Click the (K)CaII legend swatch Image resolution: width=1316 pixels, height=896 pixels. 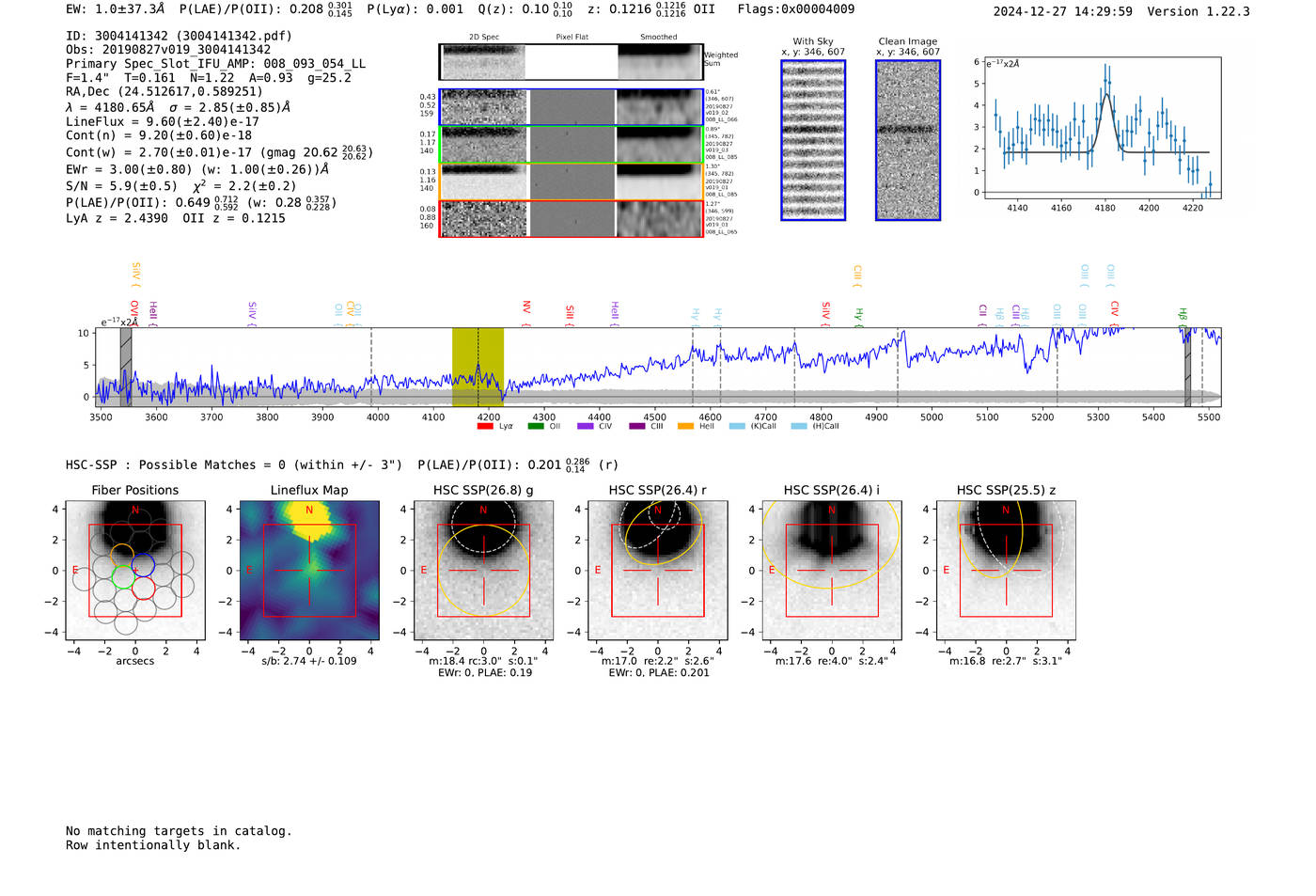click(737, 426)
